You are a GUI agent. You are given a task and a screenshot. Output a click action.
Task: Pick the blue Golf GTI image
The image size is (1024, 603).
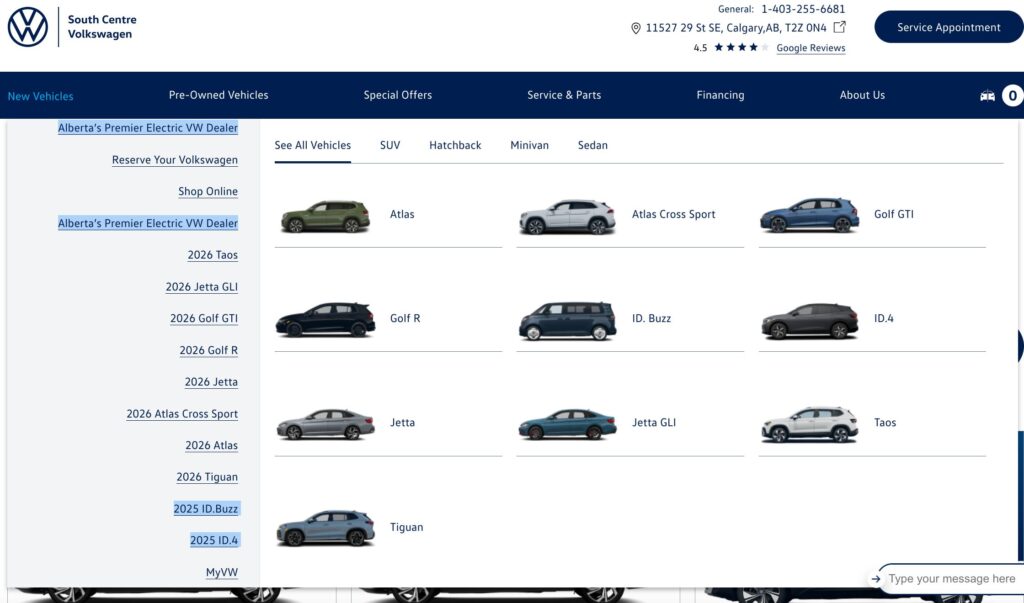pos(809,215)
